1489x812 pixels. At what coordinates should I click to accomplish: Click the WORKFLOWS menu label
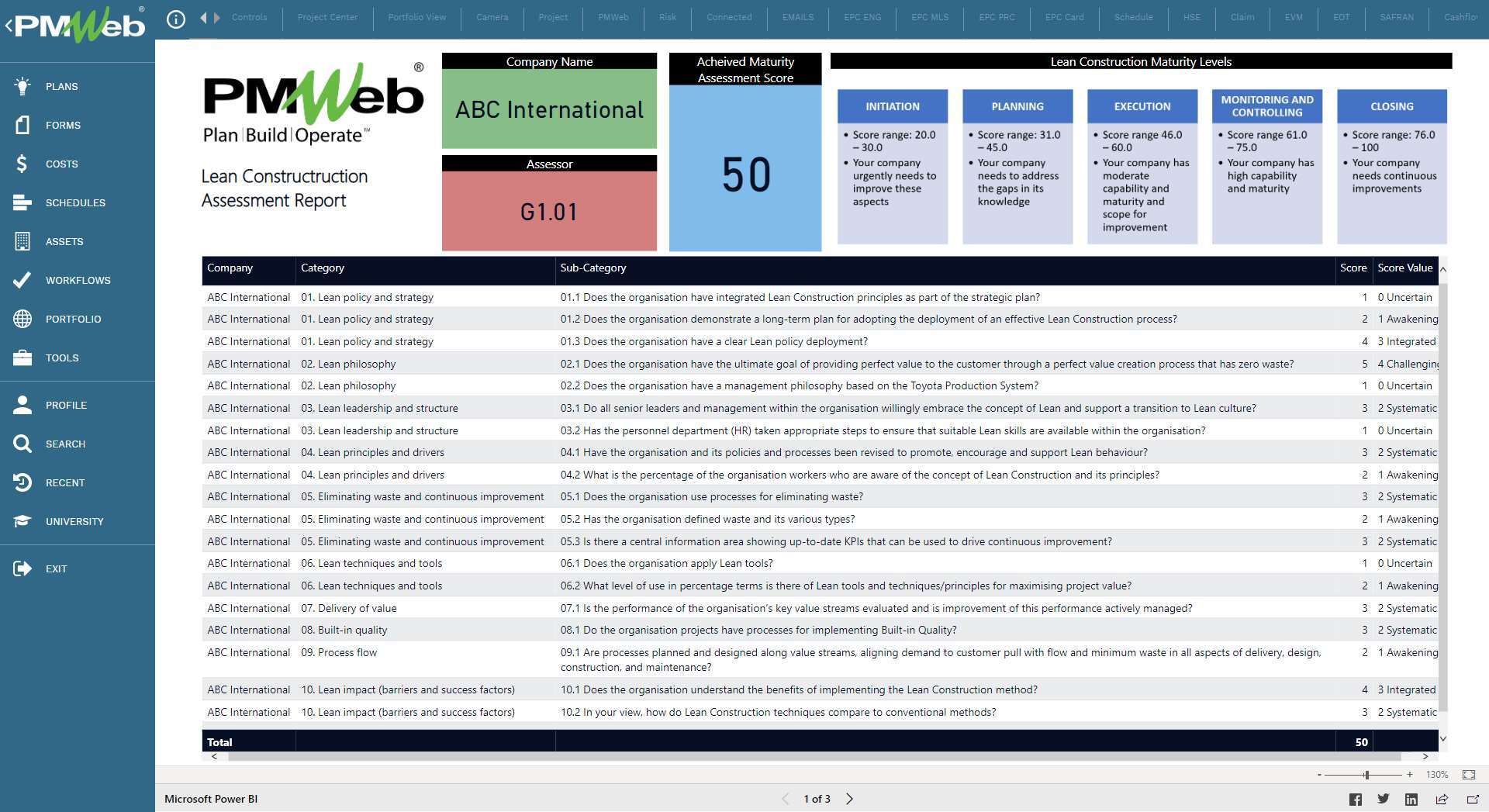[78, 280]
